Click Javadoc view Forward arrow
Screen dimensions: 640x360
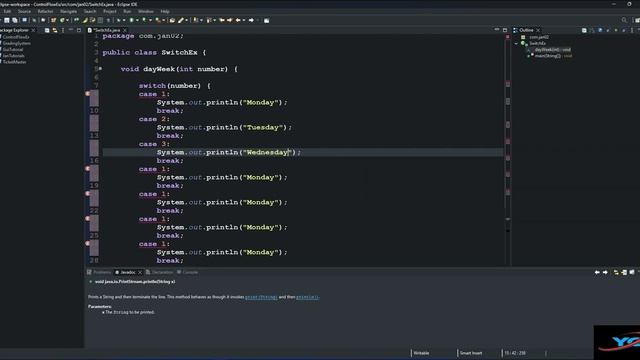pos(605,272)
